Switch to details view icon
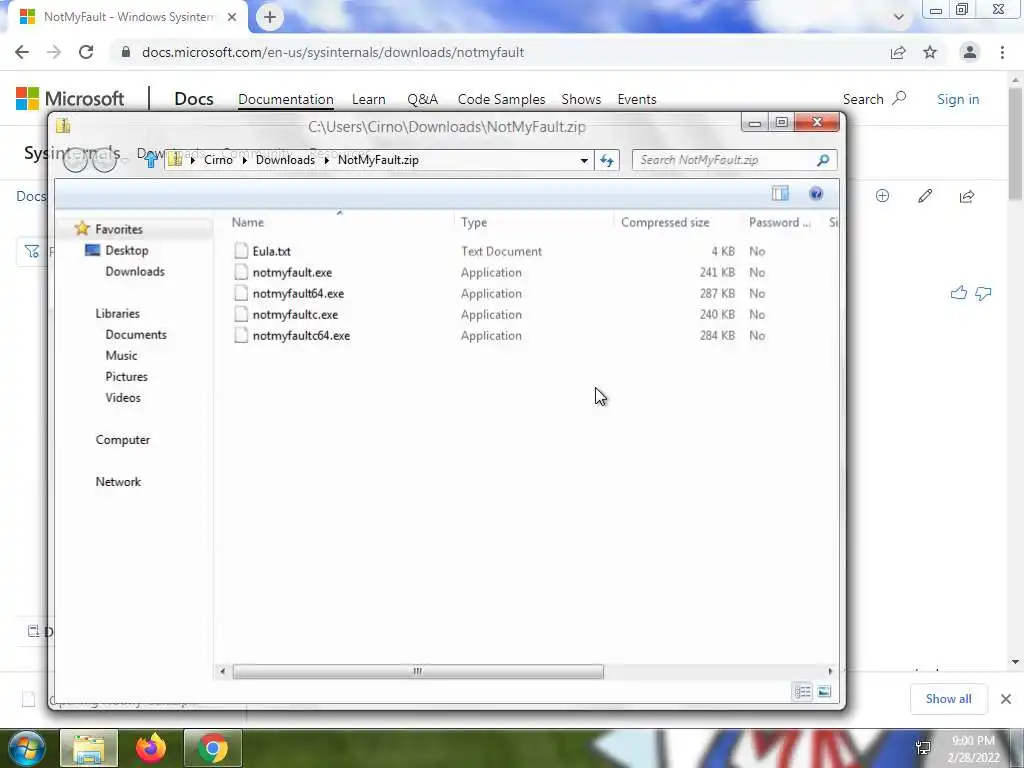This screenshot has height=768, width=1024. [x=803, y=692]
